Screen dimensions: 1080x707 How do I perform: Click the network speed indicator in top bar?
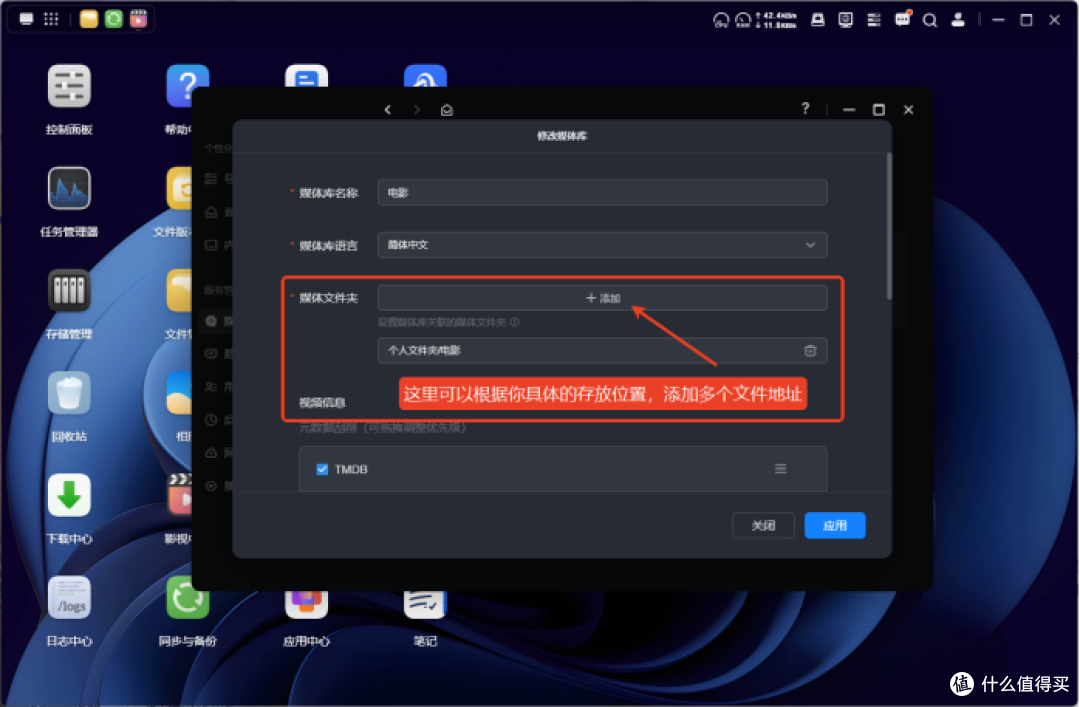tap(776, 20)
